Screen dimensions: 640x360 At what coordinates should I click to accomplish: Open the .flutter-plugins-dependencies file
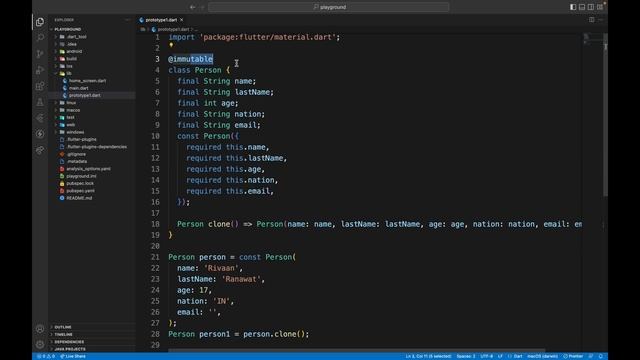point(97,147)
